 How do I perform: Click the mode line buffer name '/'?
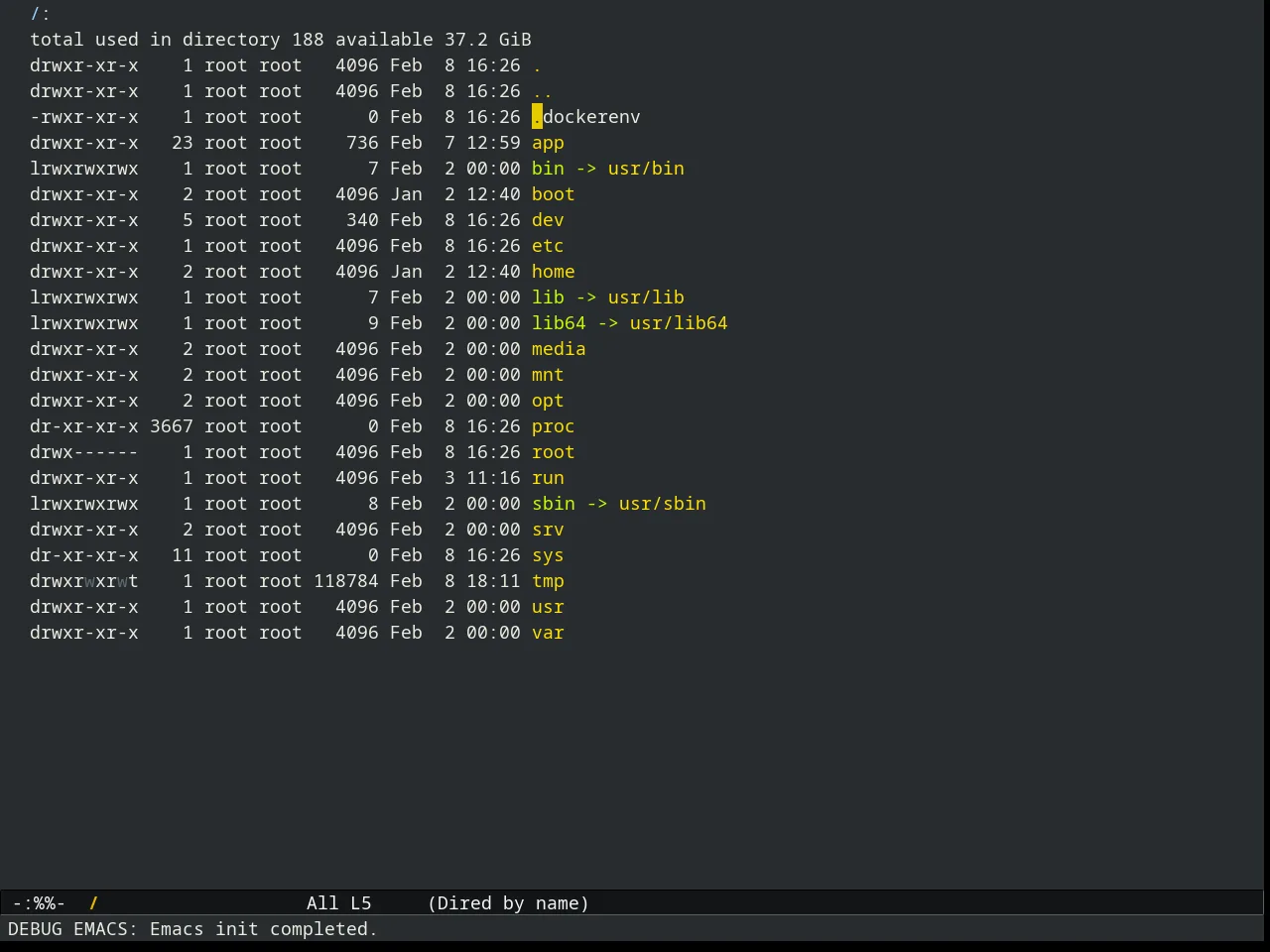pos(94,902)
